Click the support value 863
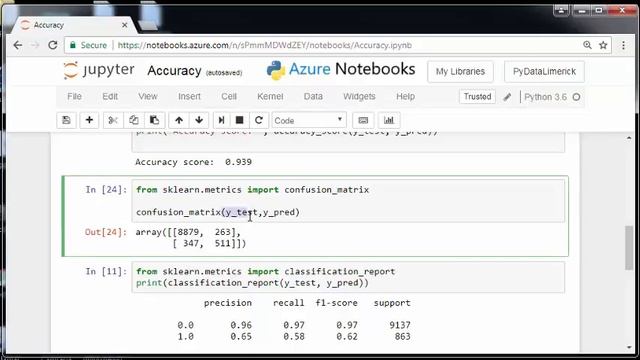This screenshot has width=640, height=360. click(x=402, y=336)
